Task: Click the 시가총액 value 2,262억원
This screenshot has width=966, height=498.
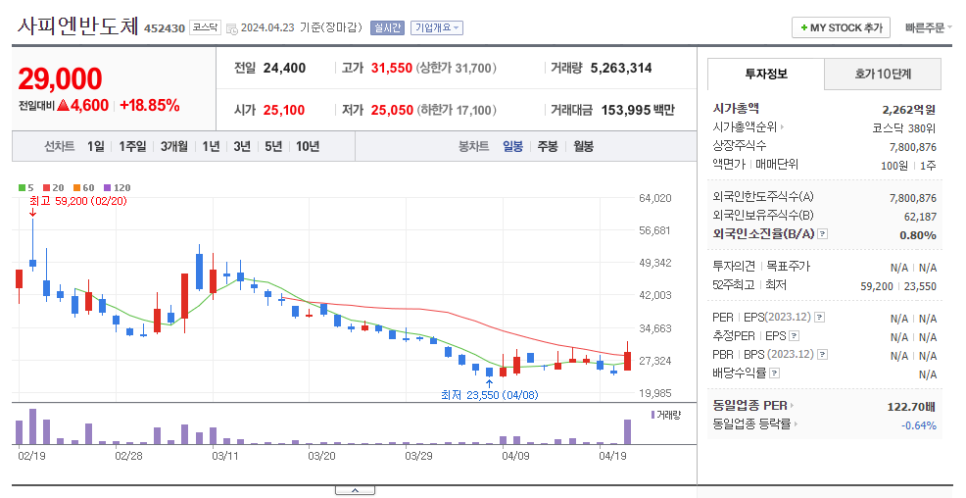Action: tap(909, 110)
